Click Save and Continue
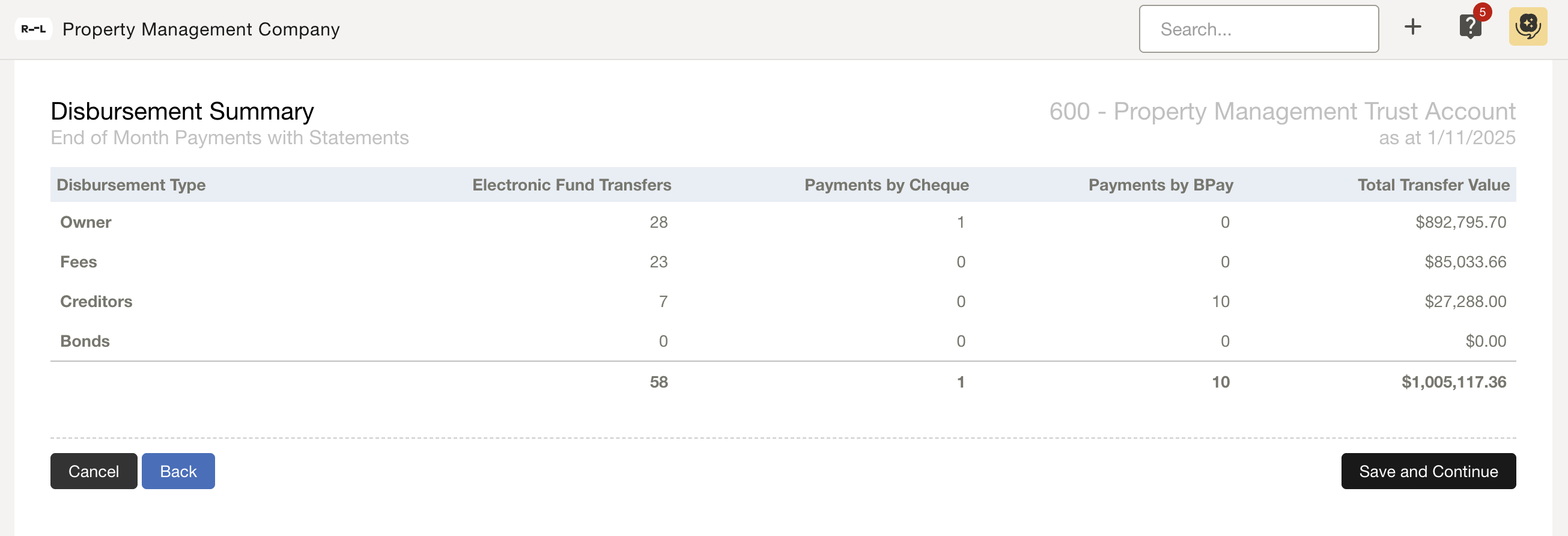 click(x=1429, y=471)
